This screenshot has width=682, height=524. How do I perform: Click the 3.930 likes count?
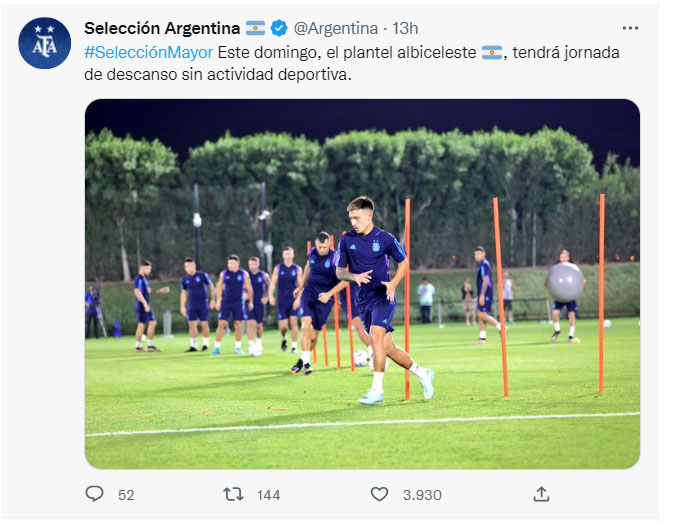click(x=422, y=495)
